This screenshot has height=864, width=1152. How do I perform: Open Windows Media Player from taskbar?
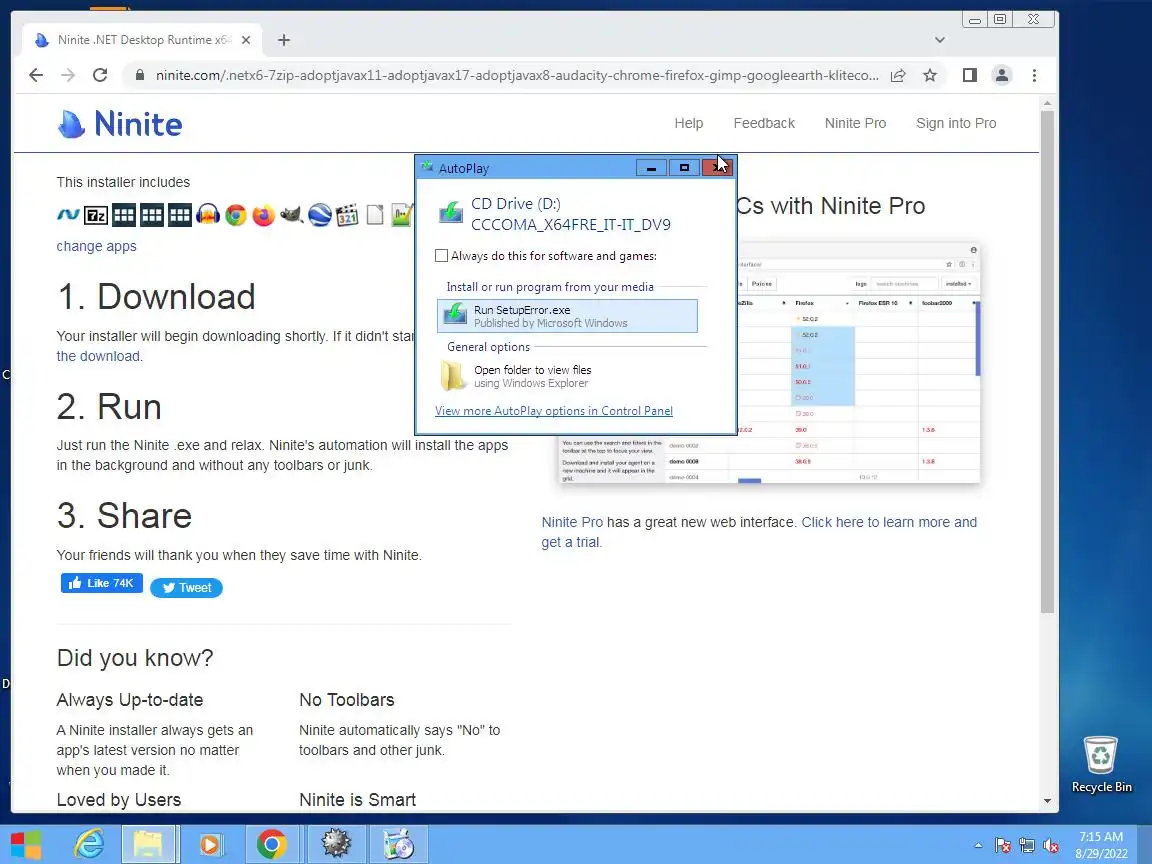(209, 844)
